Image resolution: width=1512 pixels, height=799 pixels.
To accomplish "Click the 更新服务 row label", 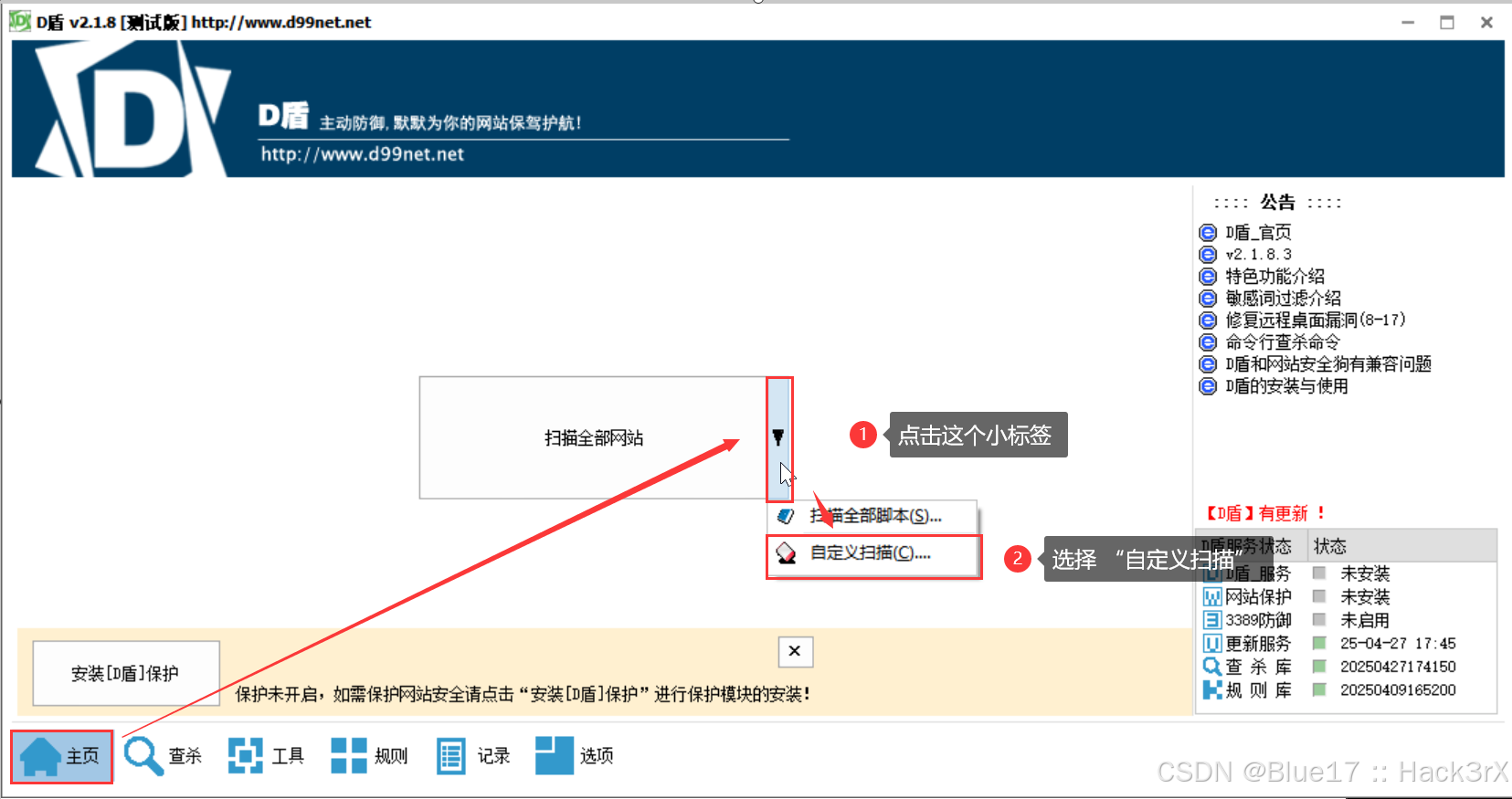I will (x=1258, y=644).
